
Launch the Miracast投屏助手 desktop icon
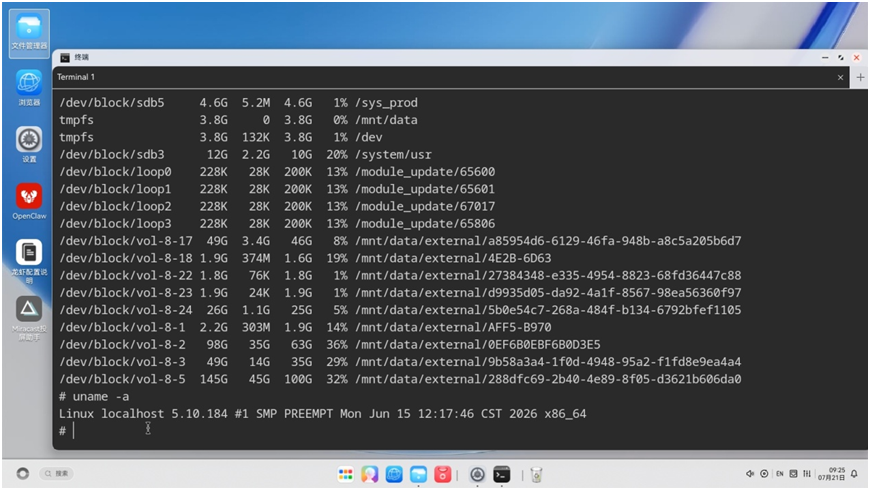29,318
